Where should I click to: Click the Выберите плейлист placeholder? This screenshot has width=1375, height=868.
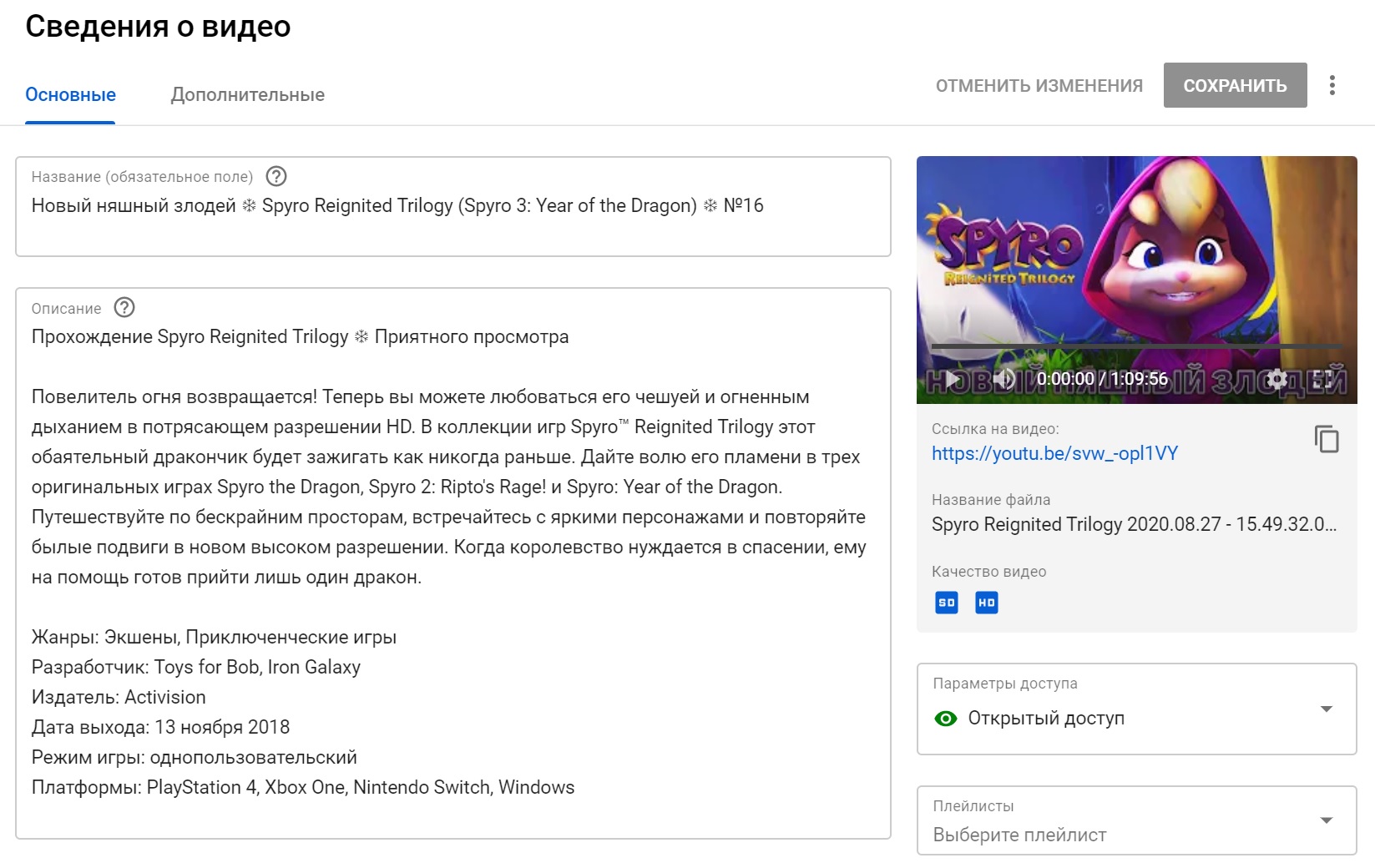(x=1019, y=835)
